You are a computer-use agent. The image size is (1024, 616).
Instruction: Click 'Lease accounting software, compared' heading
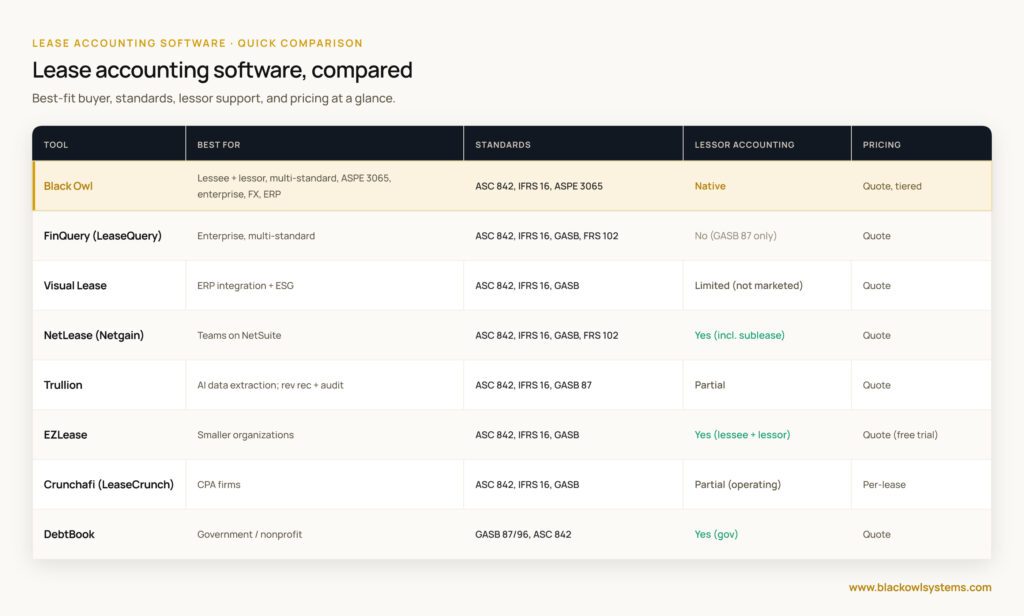click(x=222, y=70)
